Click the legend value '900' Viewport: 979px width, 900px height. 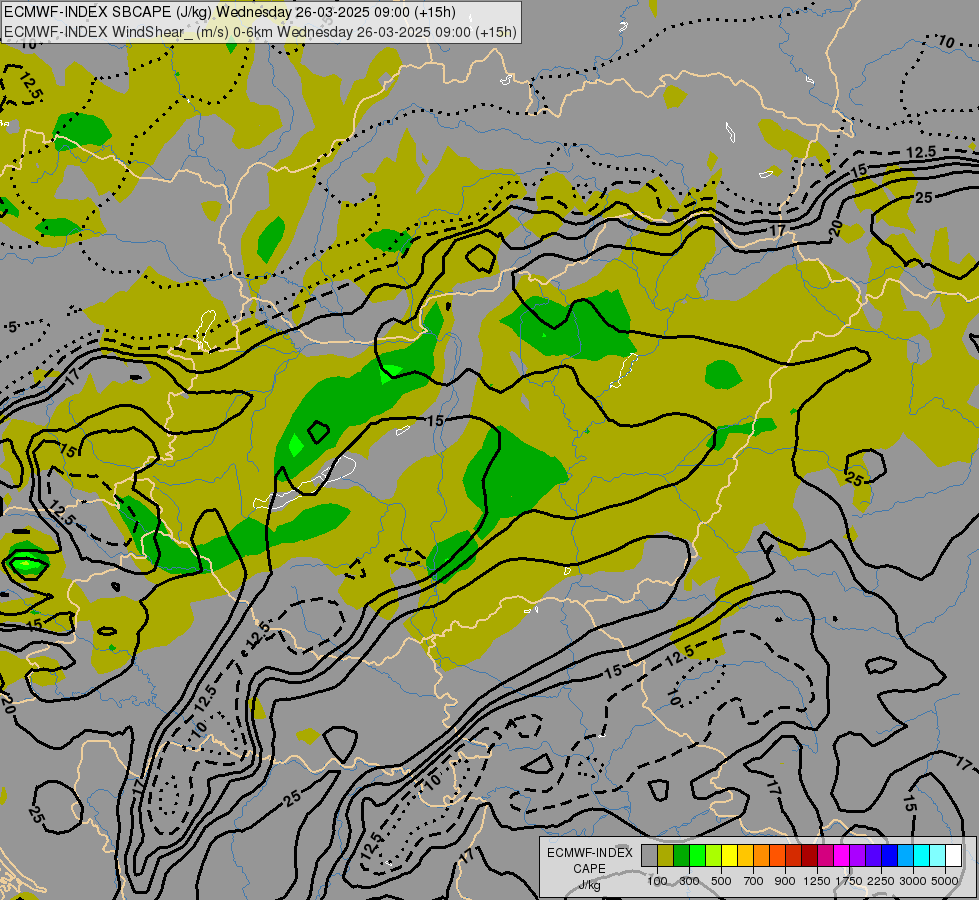(785, 881)
